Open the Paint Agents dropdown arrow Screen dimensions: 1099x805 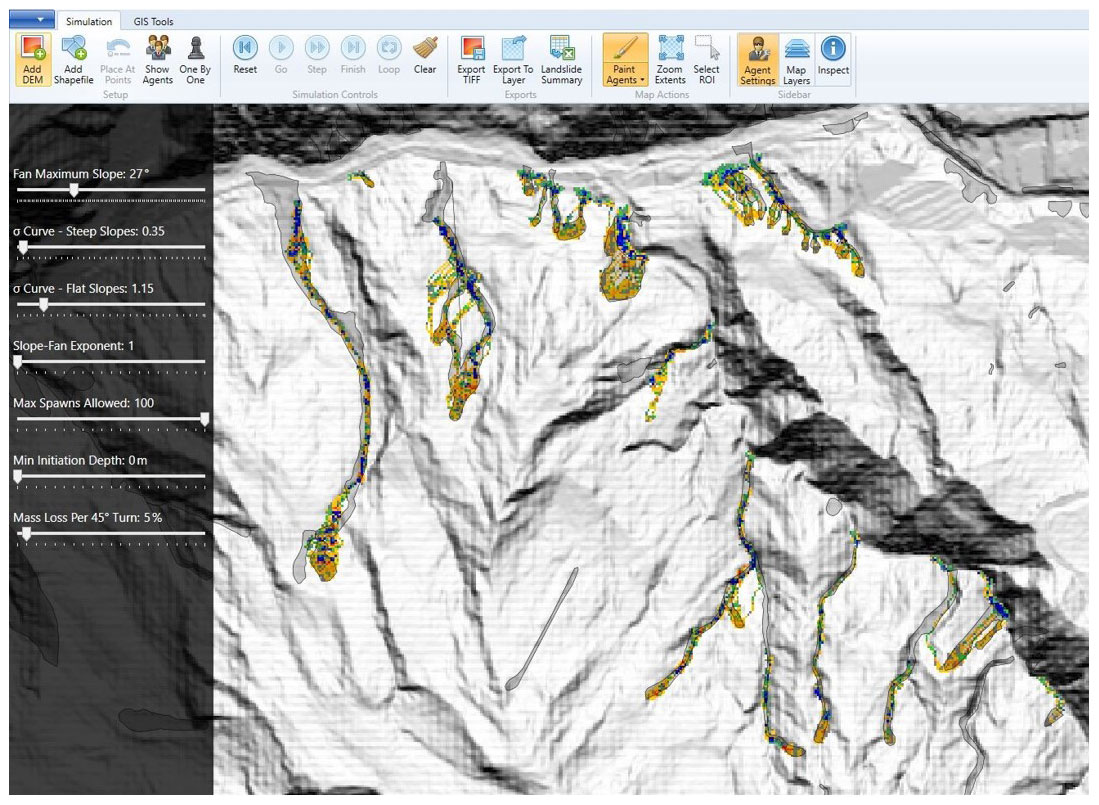coord(642,81)
